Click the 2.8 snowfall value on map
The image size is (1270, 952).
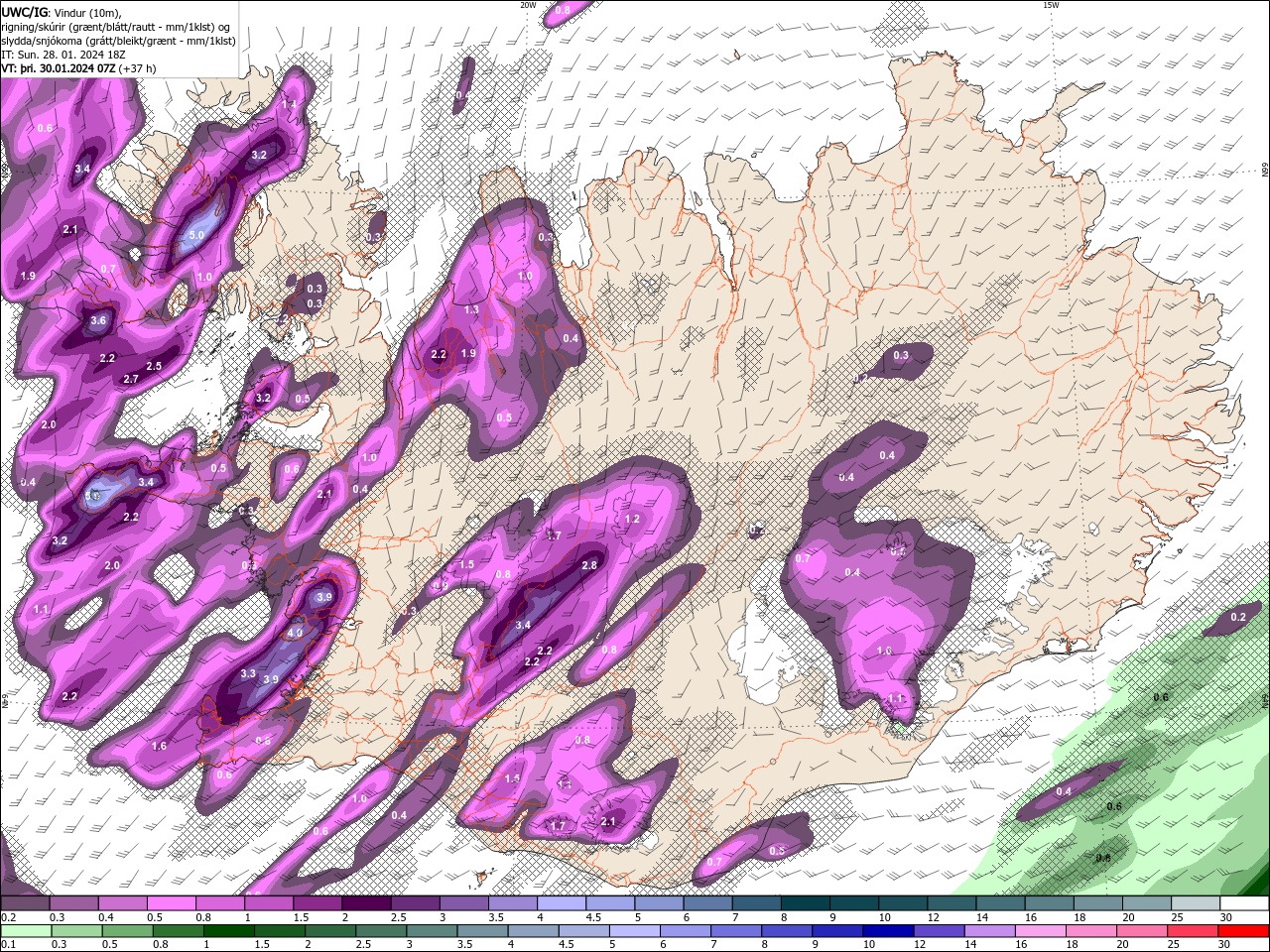[589, 564]
